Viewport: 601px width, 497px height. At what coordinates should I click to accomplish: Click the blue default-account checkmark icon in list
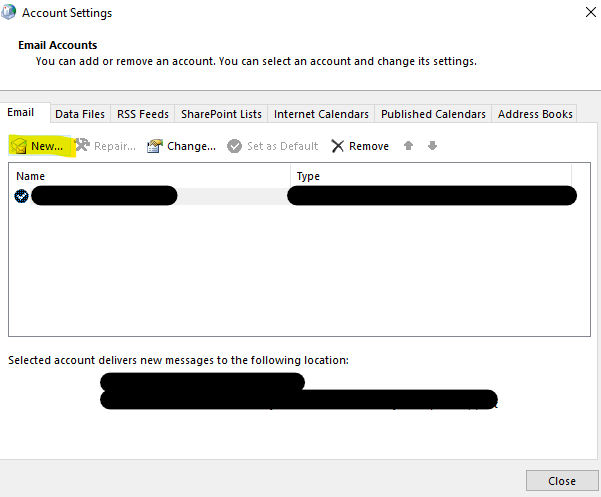[x=21, y=196]
